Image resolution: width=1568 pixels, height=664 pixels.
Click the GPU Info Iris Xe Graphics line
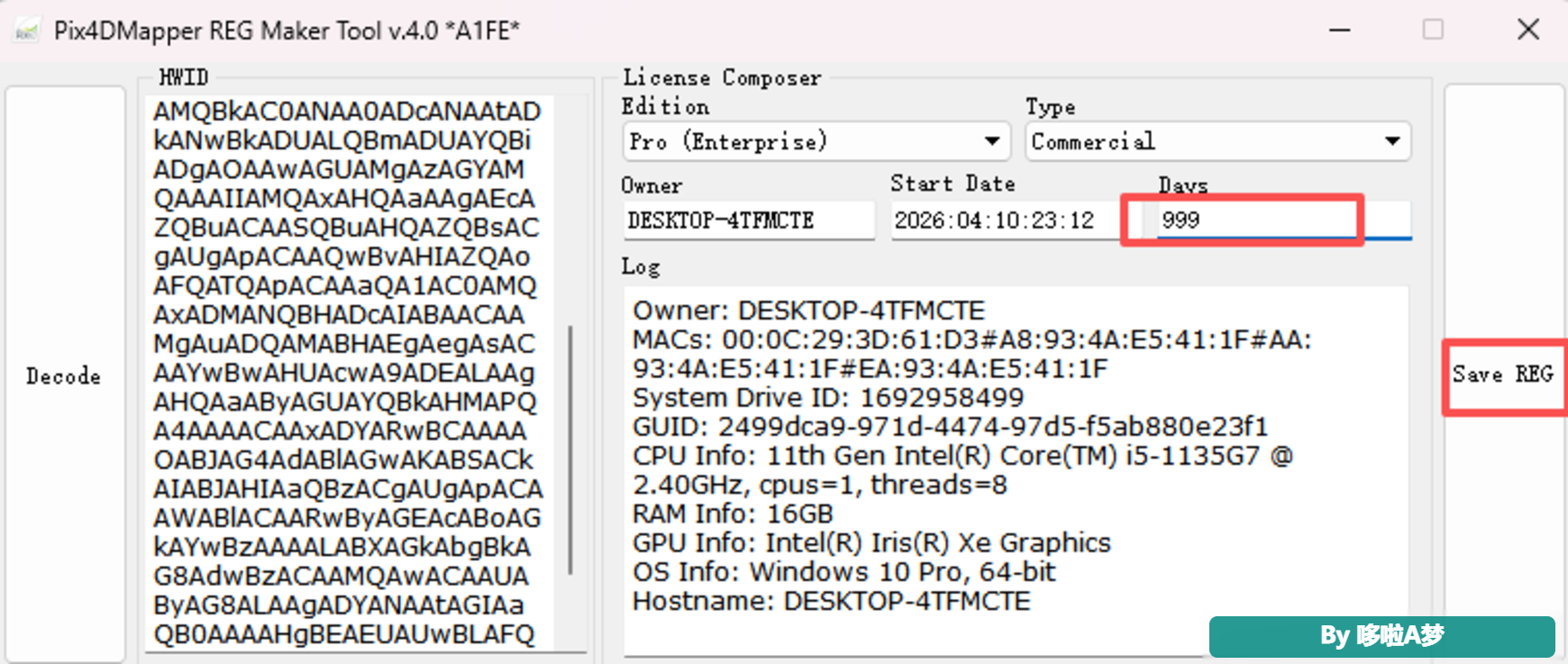pyautogui.click(x=871, y=542)
